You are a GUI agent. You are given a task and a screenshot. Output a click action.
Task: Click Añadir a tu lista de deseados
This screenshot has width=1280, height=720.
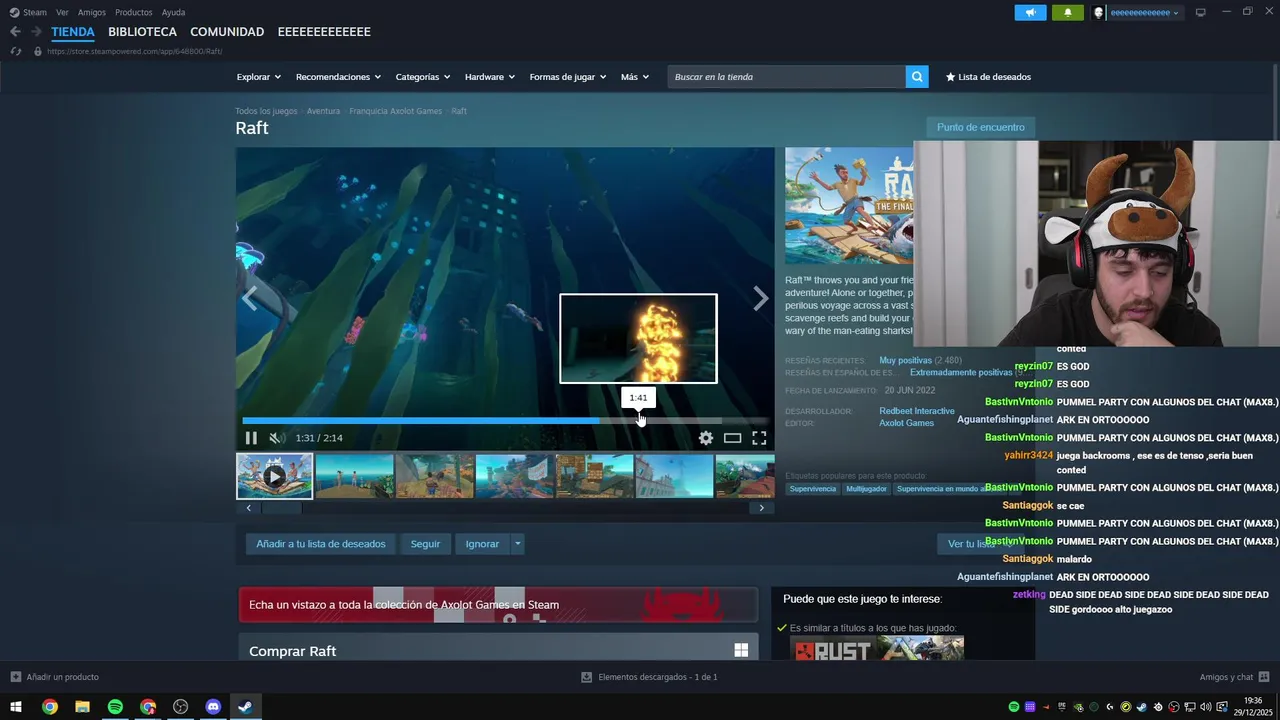(x=321, y=544)
